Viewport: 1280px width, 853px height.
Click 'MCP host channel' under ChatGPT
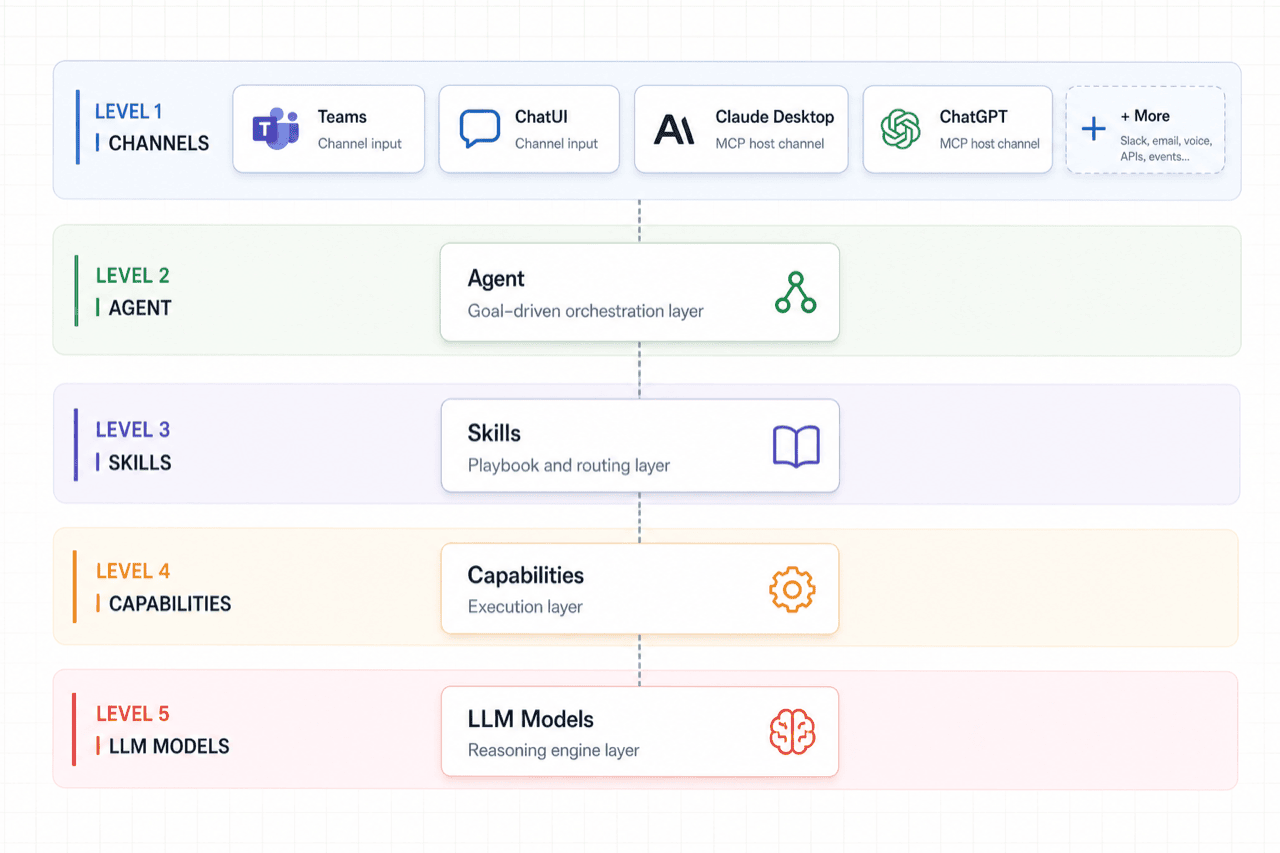(990, 144)
